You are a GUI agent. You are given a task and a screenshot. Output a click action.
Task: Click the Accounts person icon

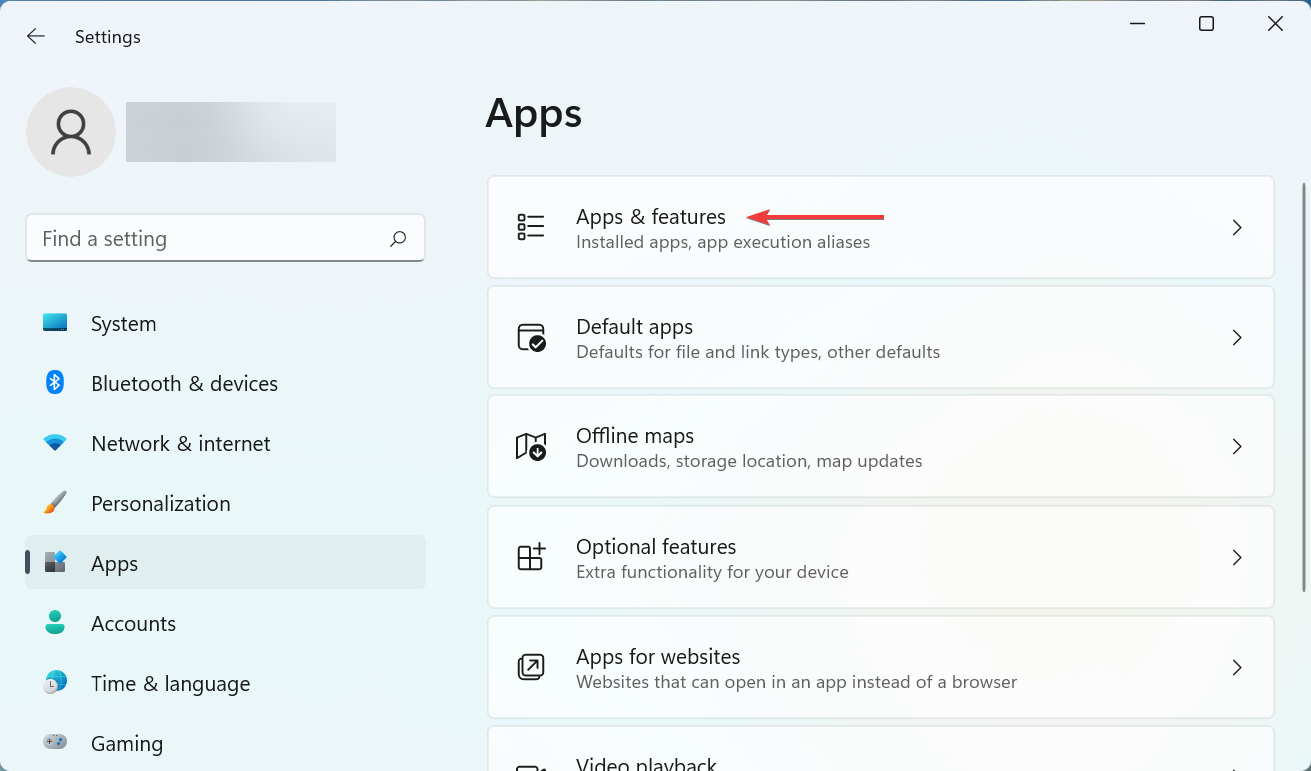(x=54, y=622)
